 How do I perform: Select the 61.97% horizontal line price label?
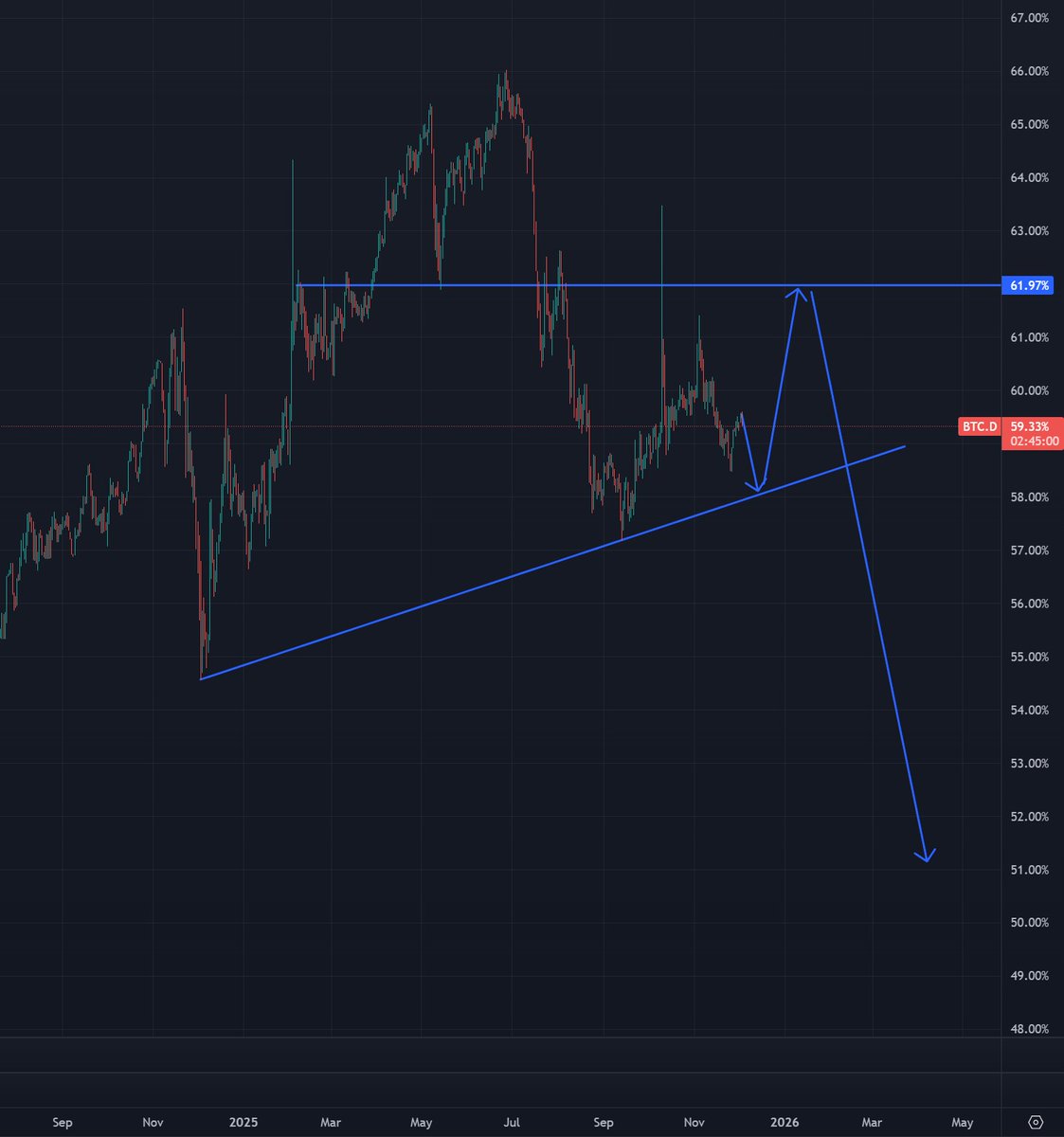click(1028, 285)
